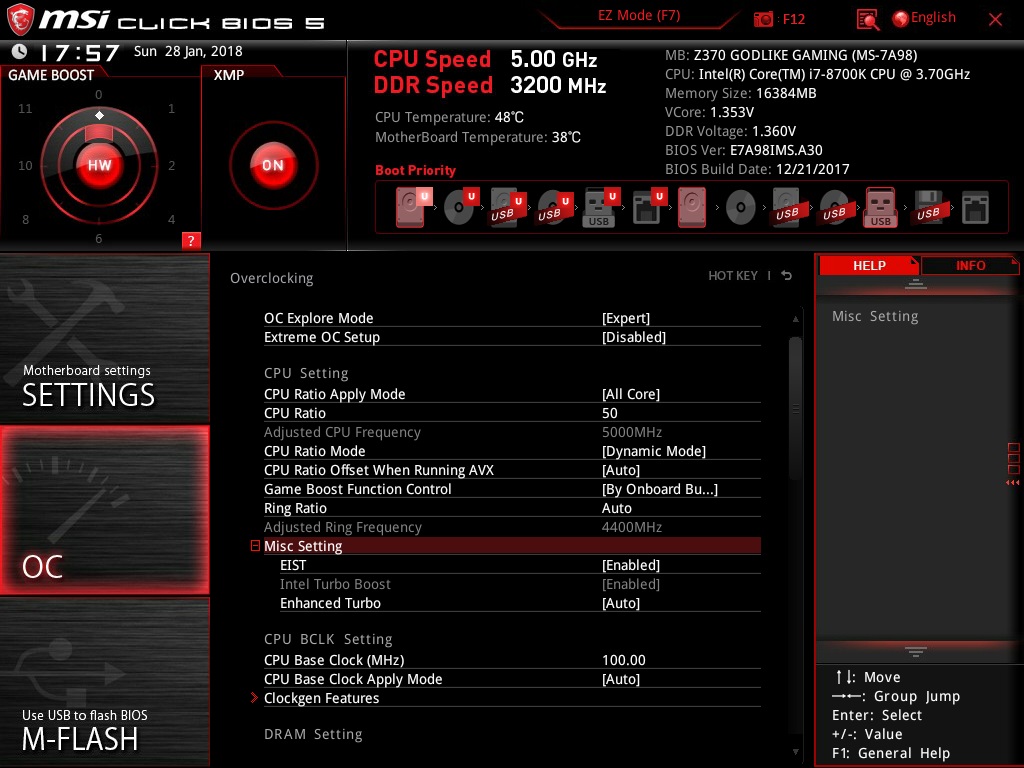Image resolution: width=1024 pixels, height=768 pixels.
Task: Close the BIOS with the X icon
Action: click(995, 20)
